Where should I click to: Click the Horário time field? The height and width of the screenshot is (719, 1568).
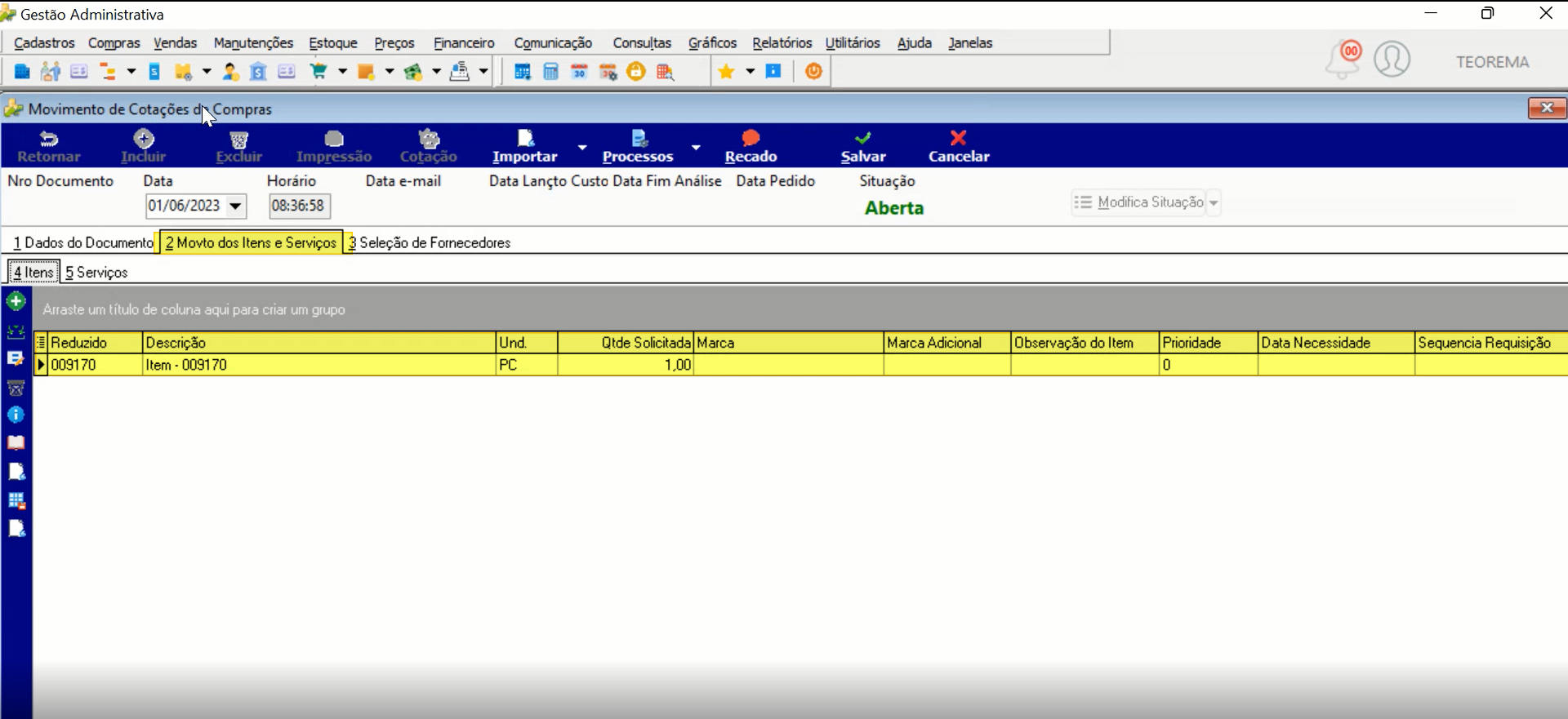(x=300, y=206)
